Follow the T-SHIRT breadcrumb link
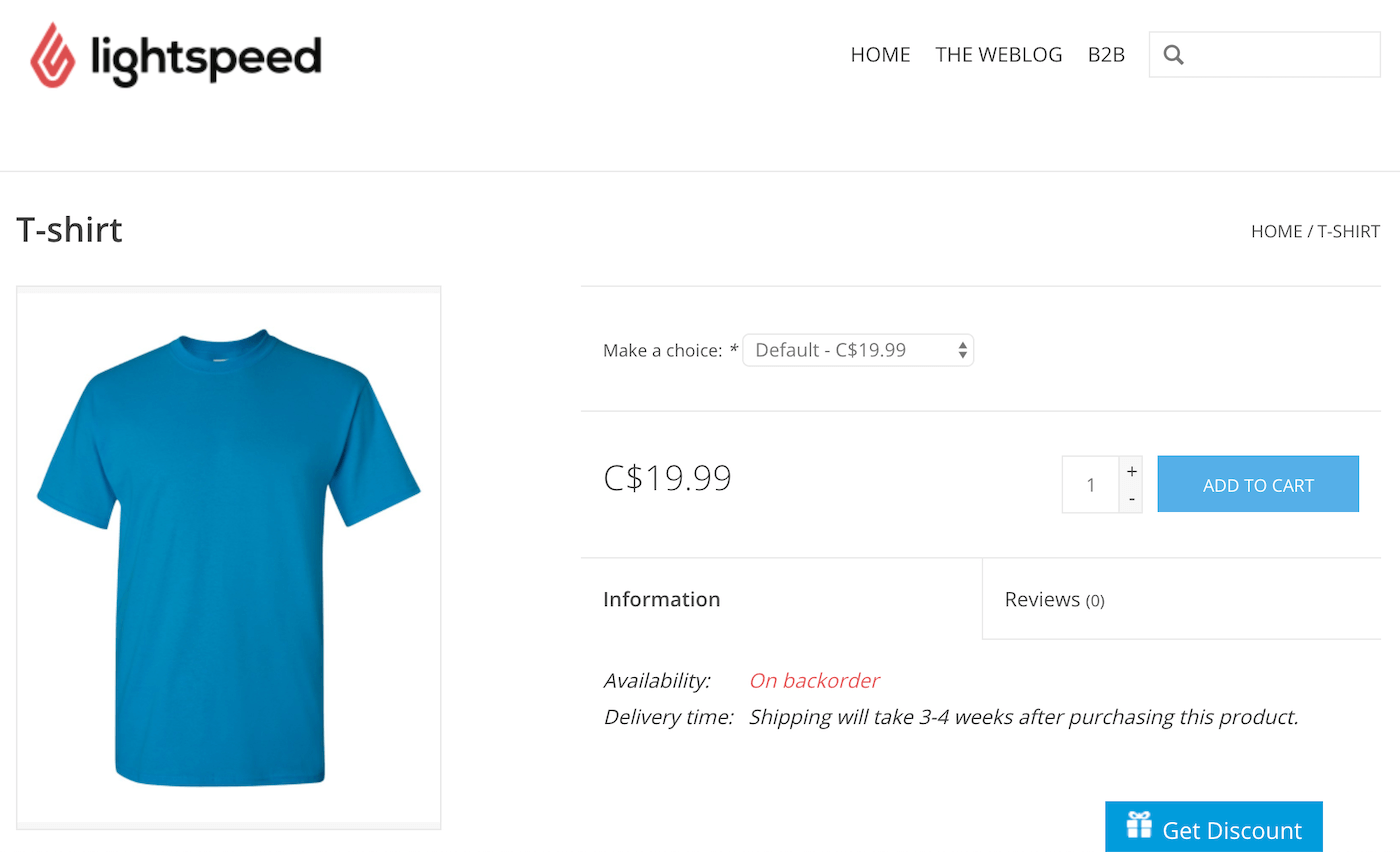The height and width of the screenshot is (852, 1400). [1348, 231]
